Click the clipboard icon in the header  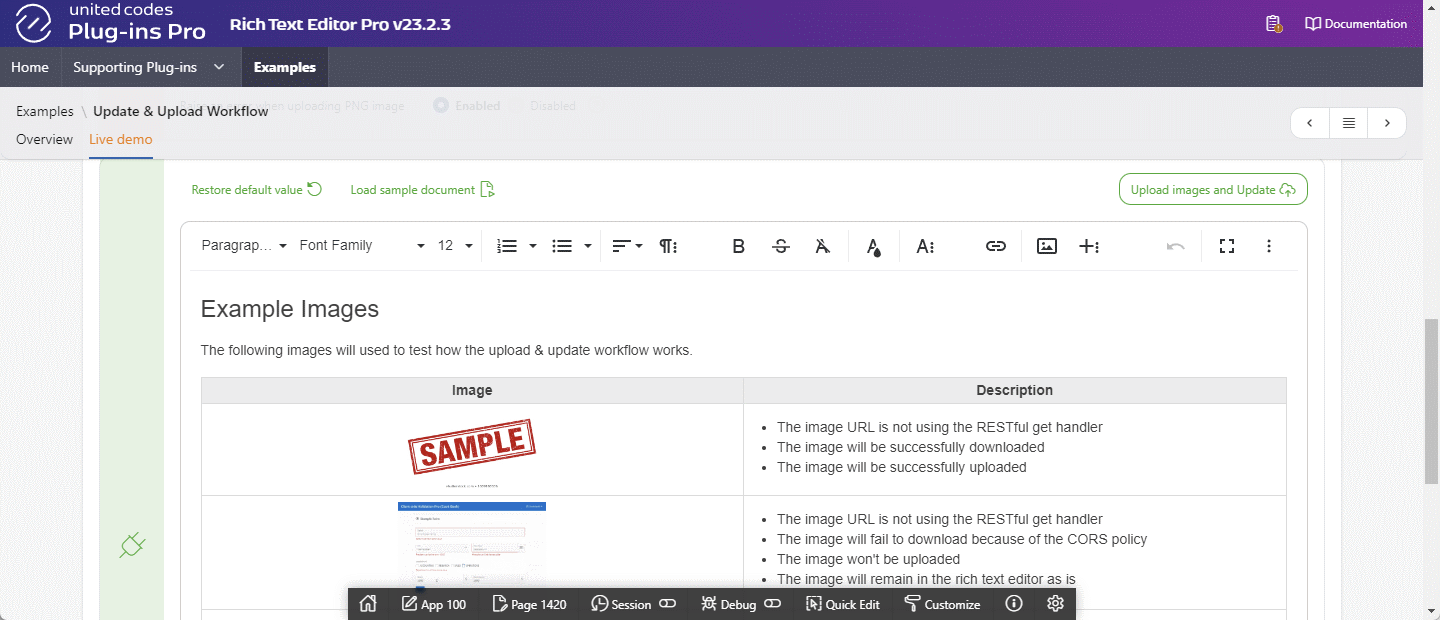coord(1273,24)
